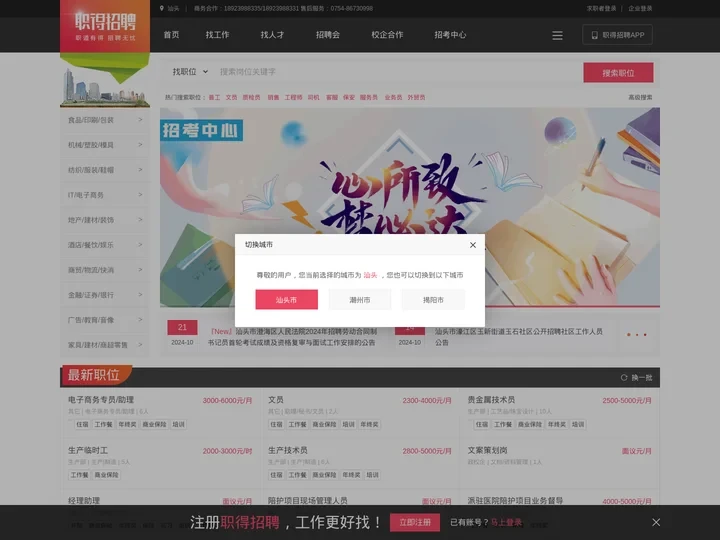Expand 商贸/物流/快消 category
Screen dimensions: 720x540
pyautogui.click(x=105, y=270)
